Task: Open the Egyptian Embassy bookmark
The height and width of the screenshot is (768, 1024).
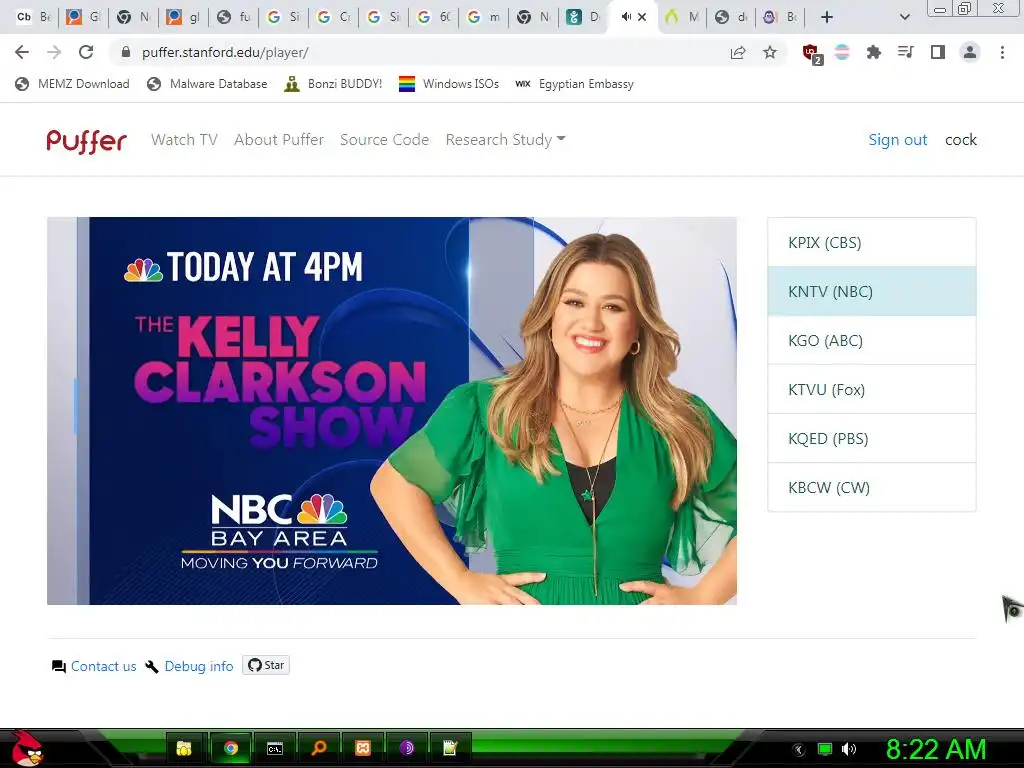Action: point(574,84)
